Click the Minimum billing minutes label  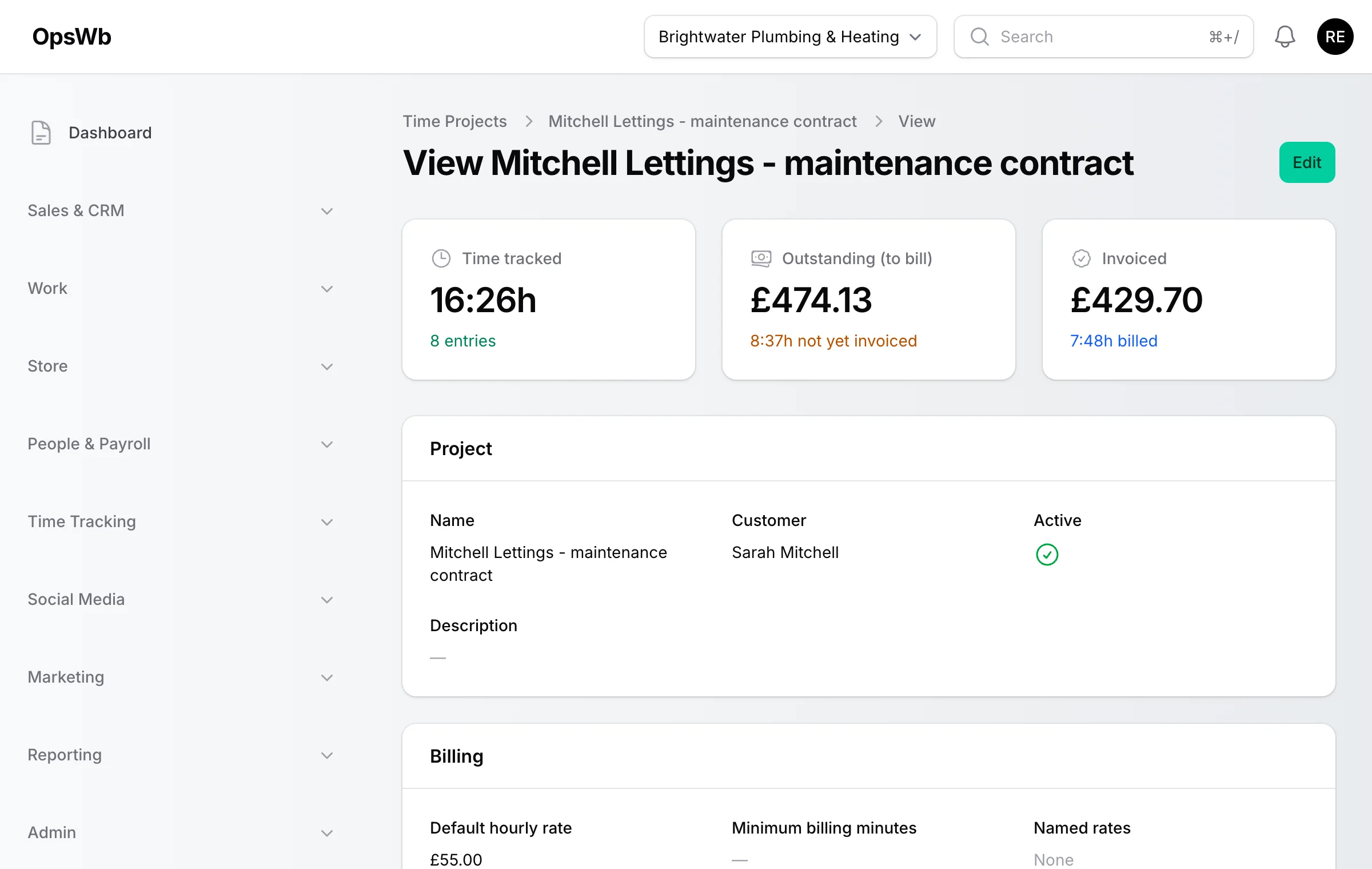point(824,828)
